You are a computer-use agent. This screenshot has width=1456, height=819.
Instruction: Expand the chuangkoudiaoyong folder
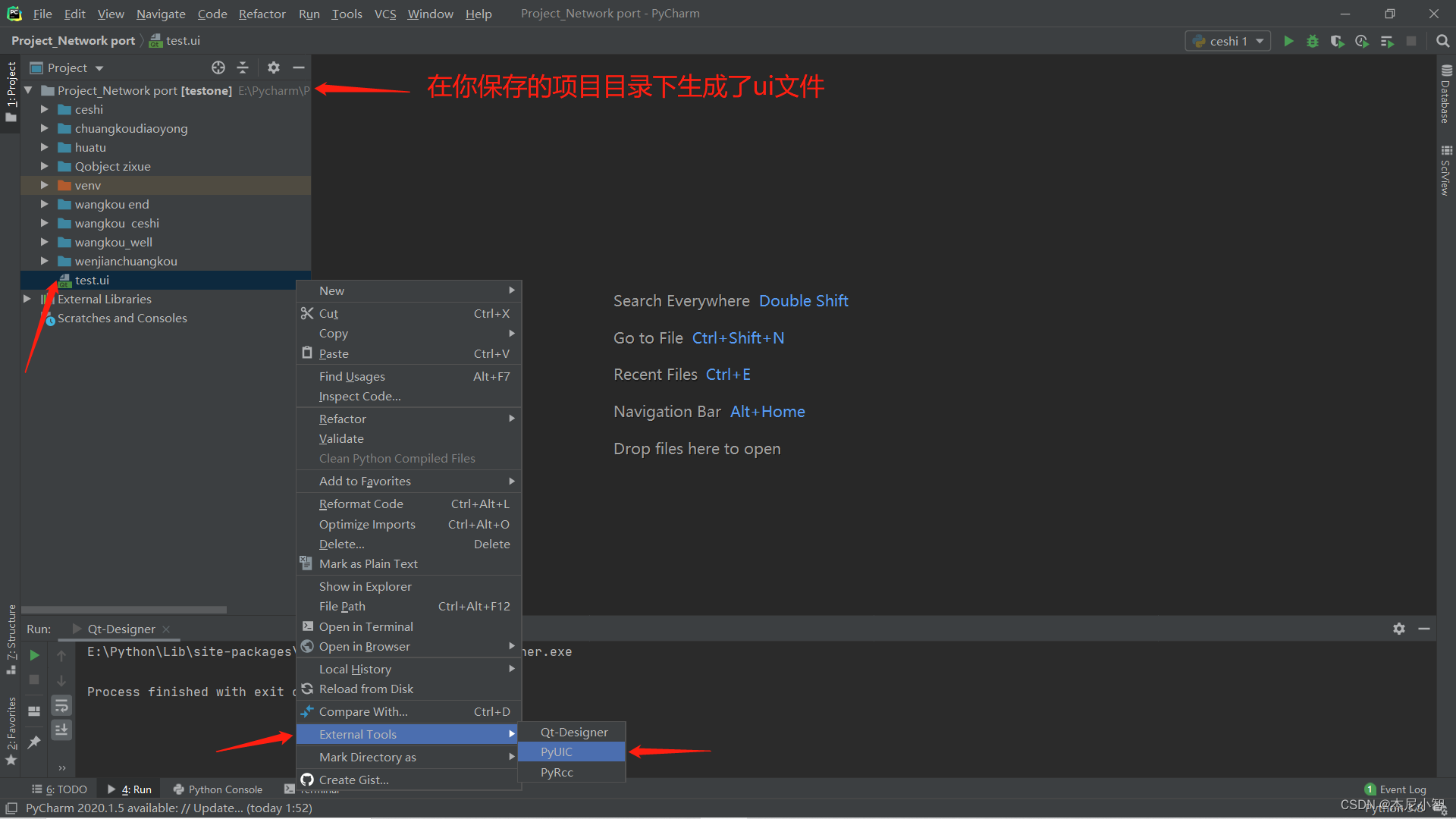pyautogui.click(x=44, y=128)
